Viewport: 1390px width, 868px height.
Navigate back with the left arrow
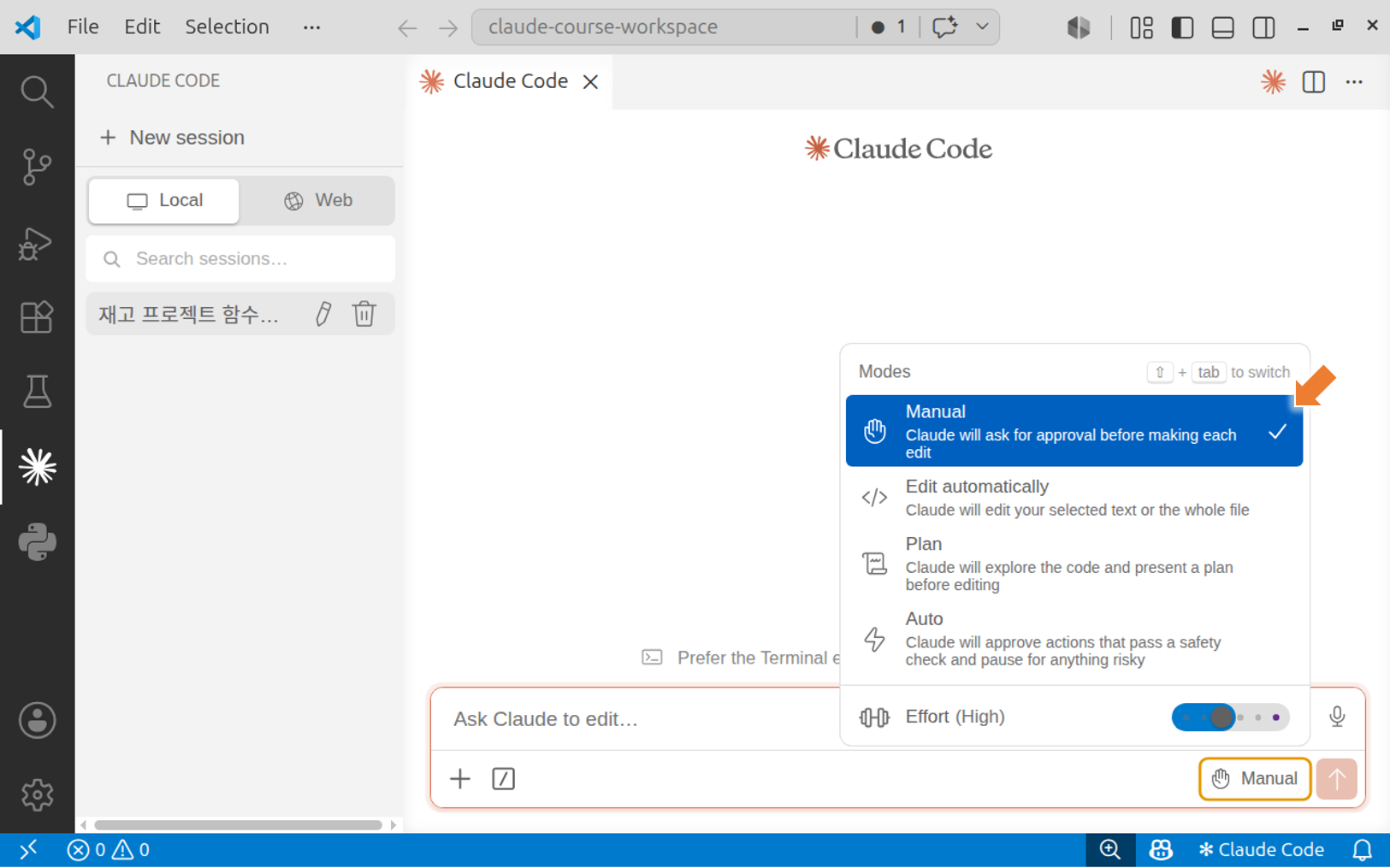pyautogui.click(x=407, y=27)
